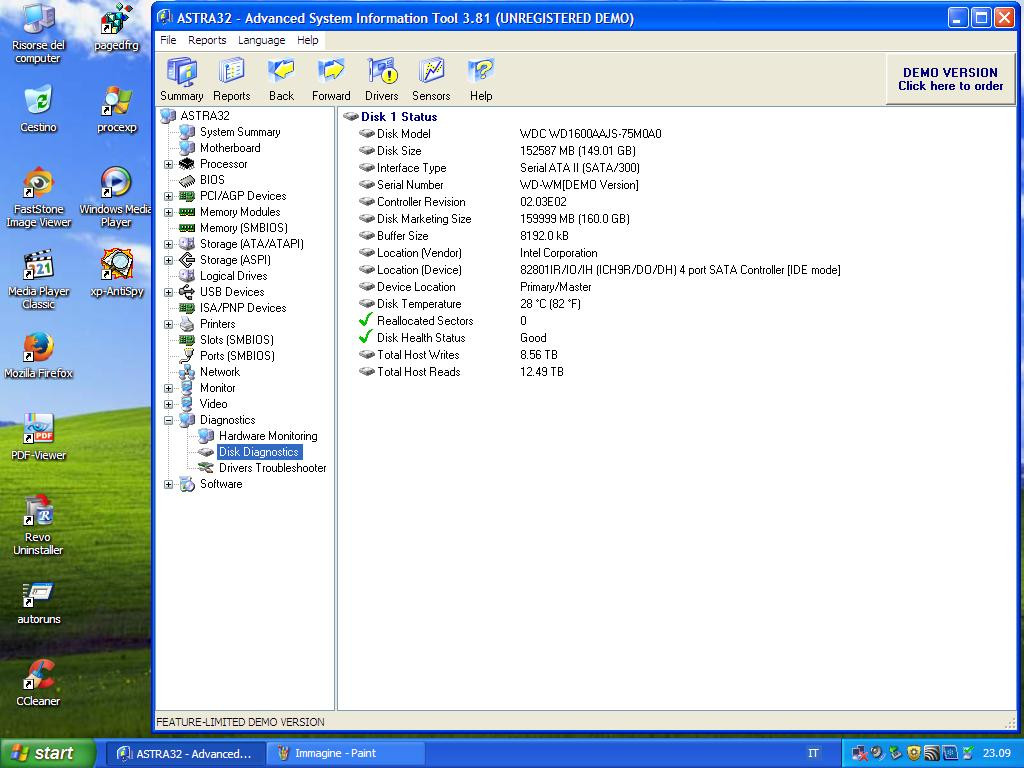The width and height of the screenshot is (1024, 768).
Task: Click the Windows start button
Action: coord(48,753)
